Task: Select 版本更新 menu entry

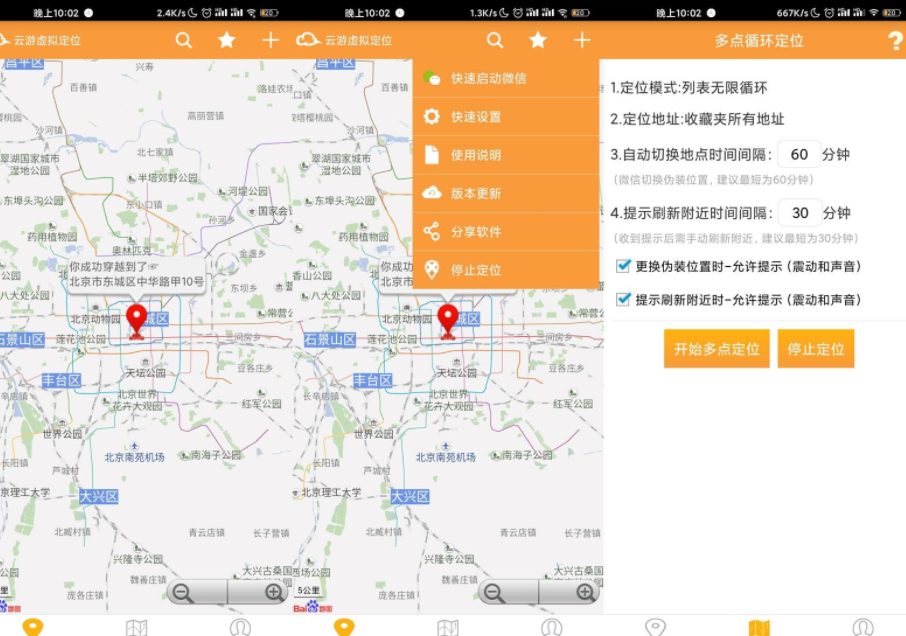Action: [506, 193]
